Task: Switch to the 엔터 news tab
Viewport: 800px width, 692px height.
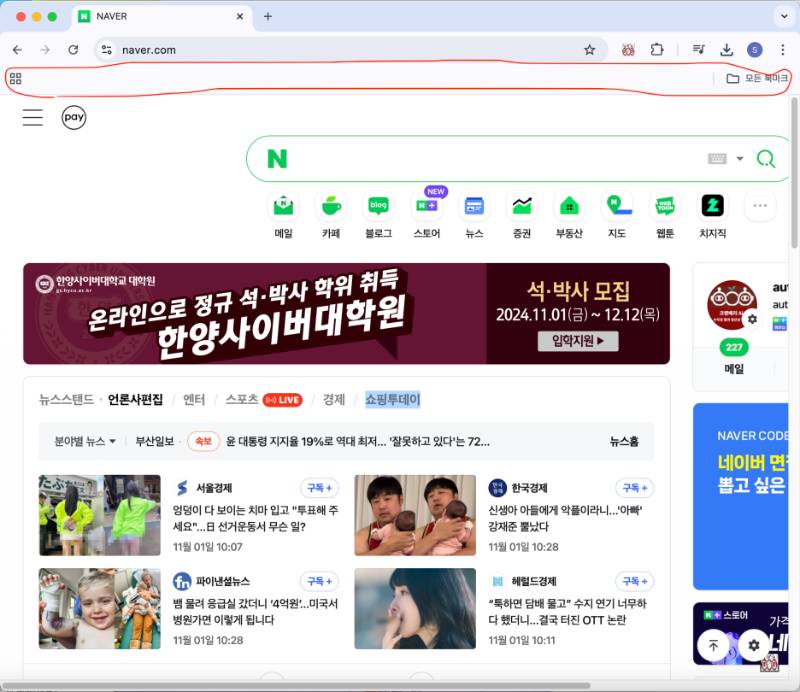Action: pos(194,400)
